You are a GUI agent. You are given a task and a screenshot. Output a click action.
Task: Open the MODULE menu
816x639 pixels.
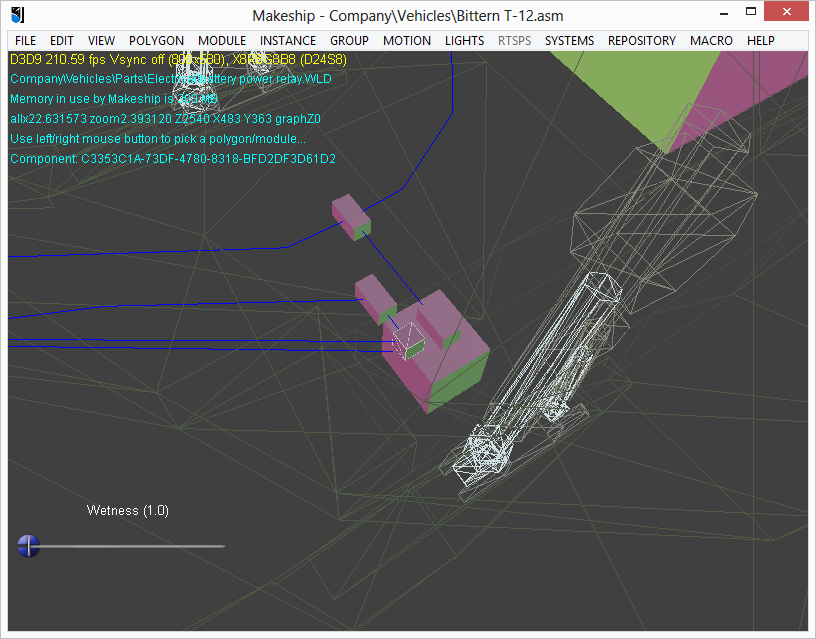coord(222,41)
